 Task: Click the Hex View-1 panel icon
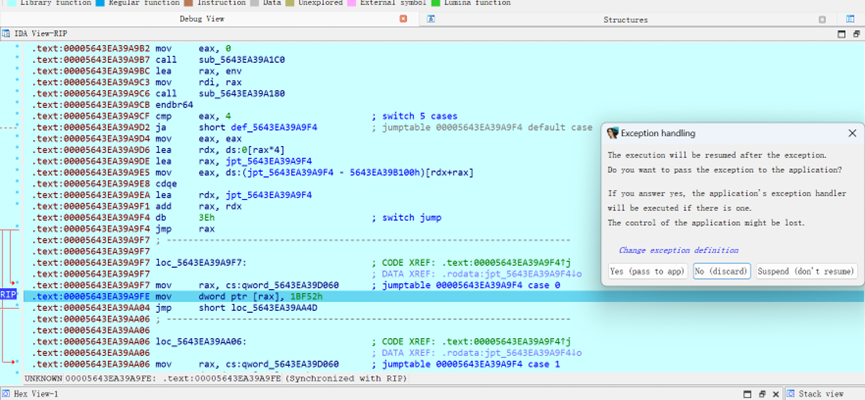coord(6,394)
